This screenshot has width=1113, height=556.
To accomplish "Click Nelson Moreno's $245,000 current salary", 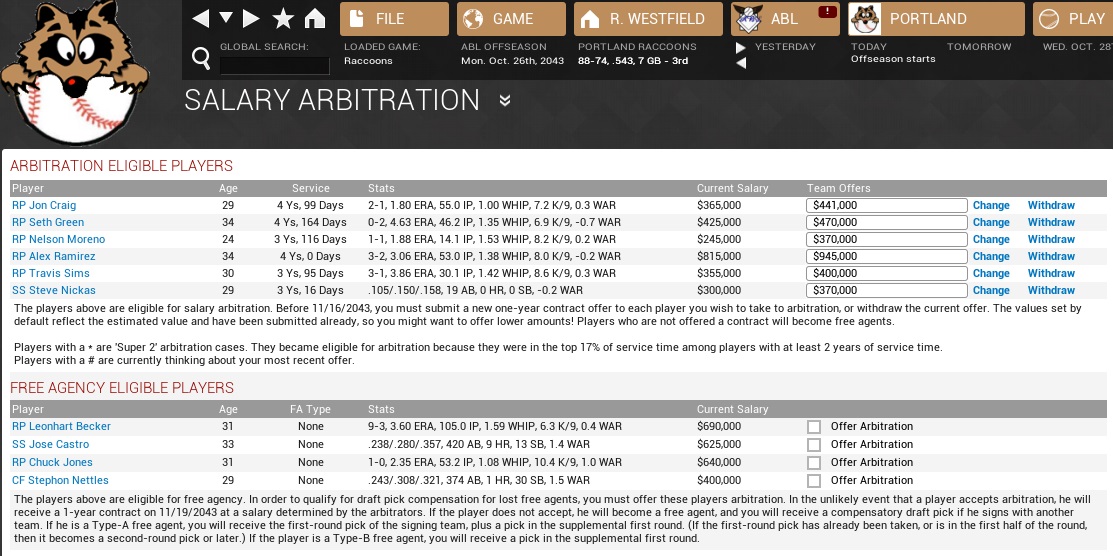I will point(719,239).
